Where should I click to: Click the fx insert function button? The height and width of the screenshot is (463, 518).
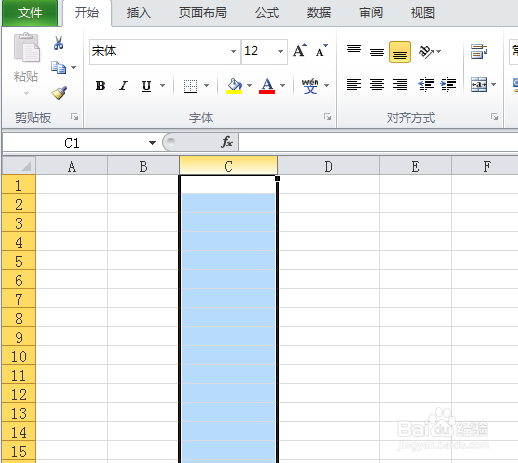(227, 142)
